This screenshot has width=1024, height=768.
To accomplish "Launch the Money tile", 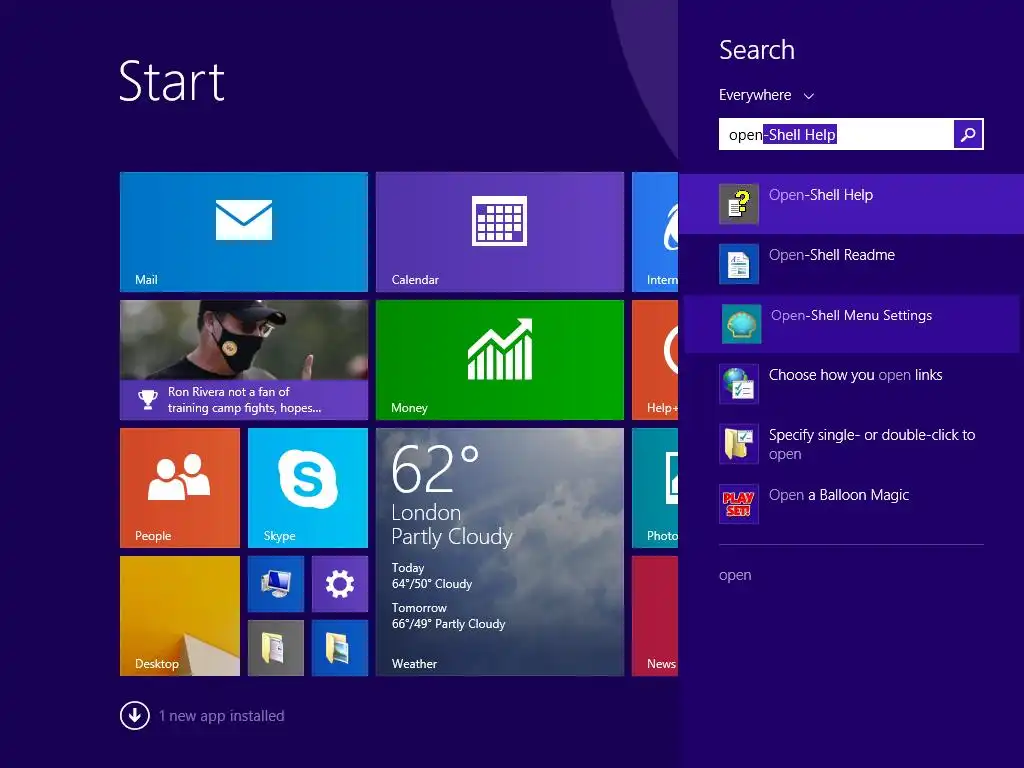I will (x=500, y=360).
